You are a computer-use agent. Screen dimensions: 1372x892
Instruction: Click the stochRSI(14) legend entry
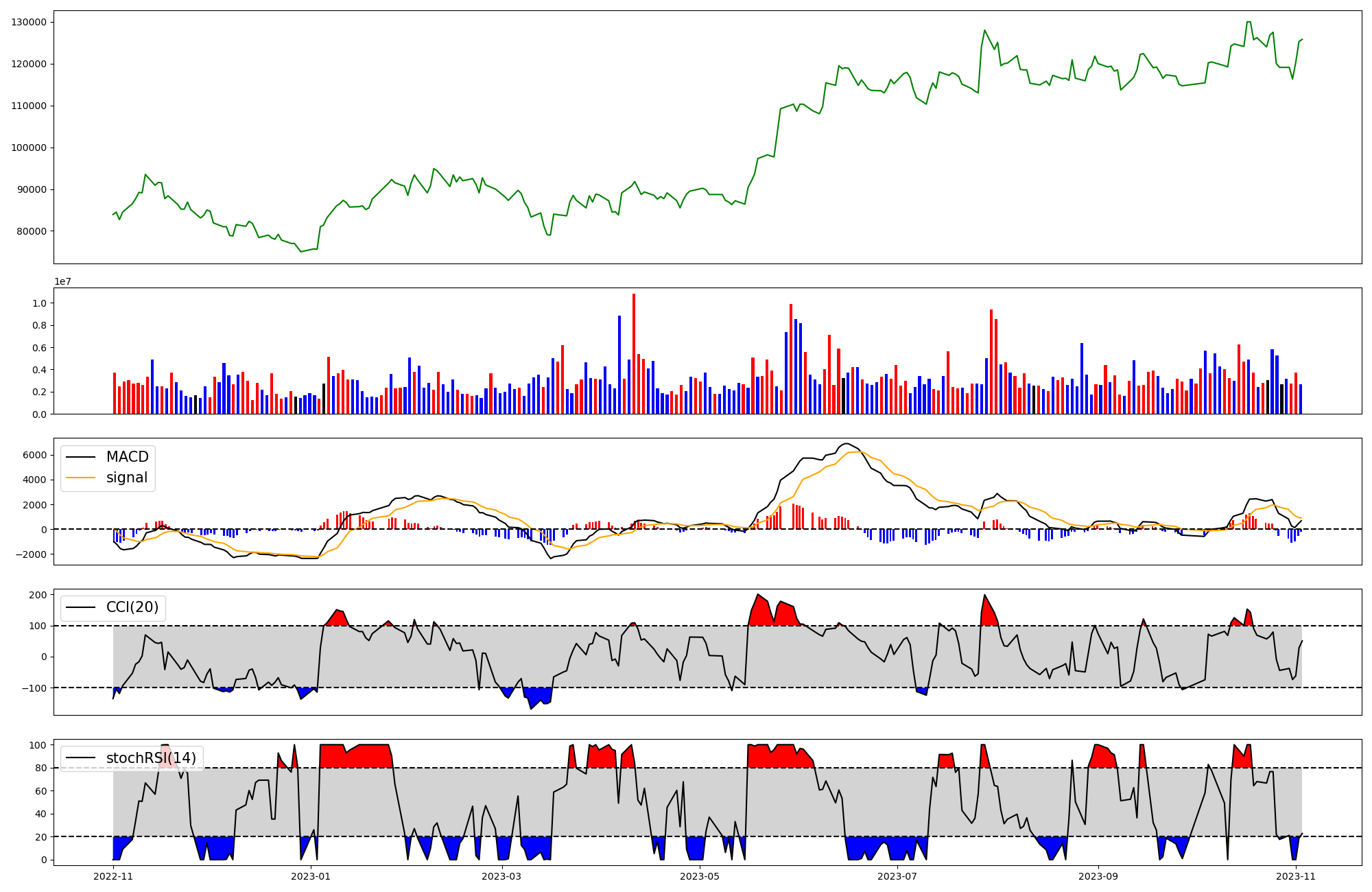pos(151,758)
